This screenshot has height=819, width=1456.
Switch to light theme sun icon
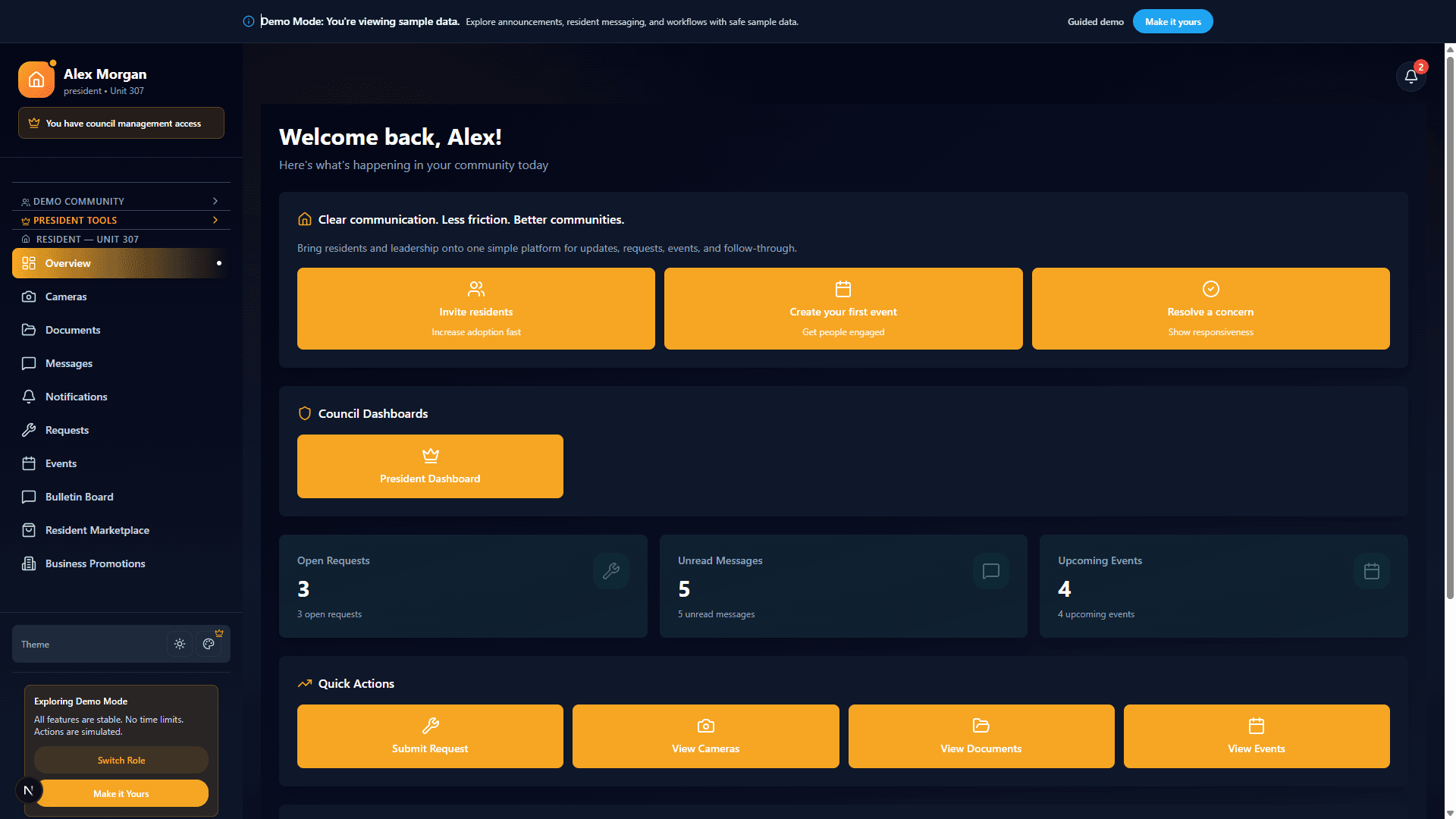point(180,644)
